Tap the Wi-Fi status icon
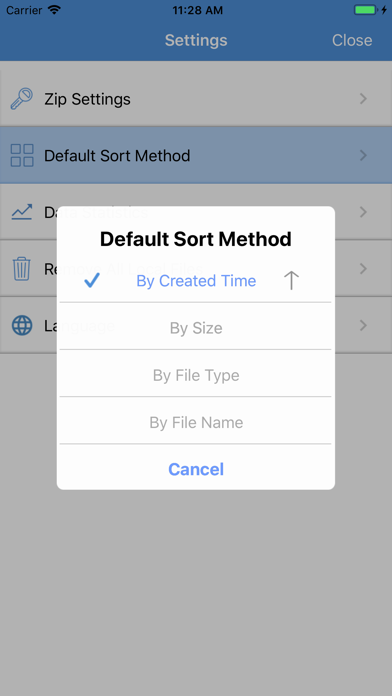 pyautogui.click(x=55, y=10)
